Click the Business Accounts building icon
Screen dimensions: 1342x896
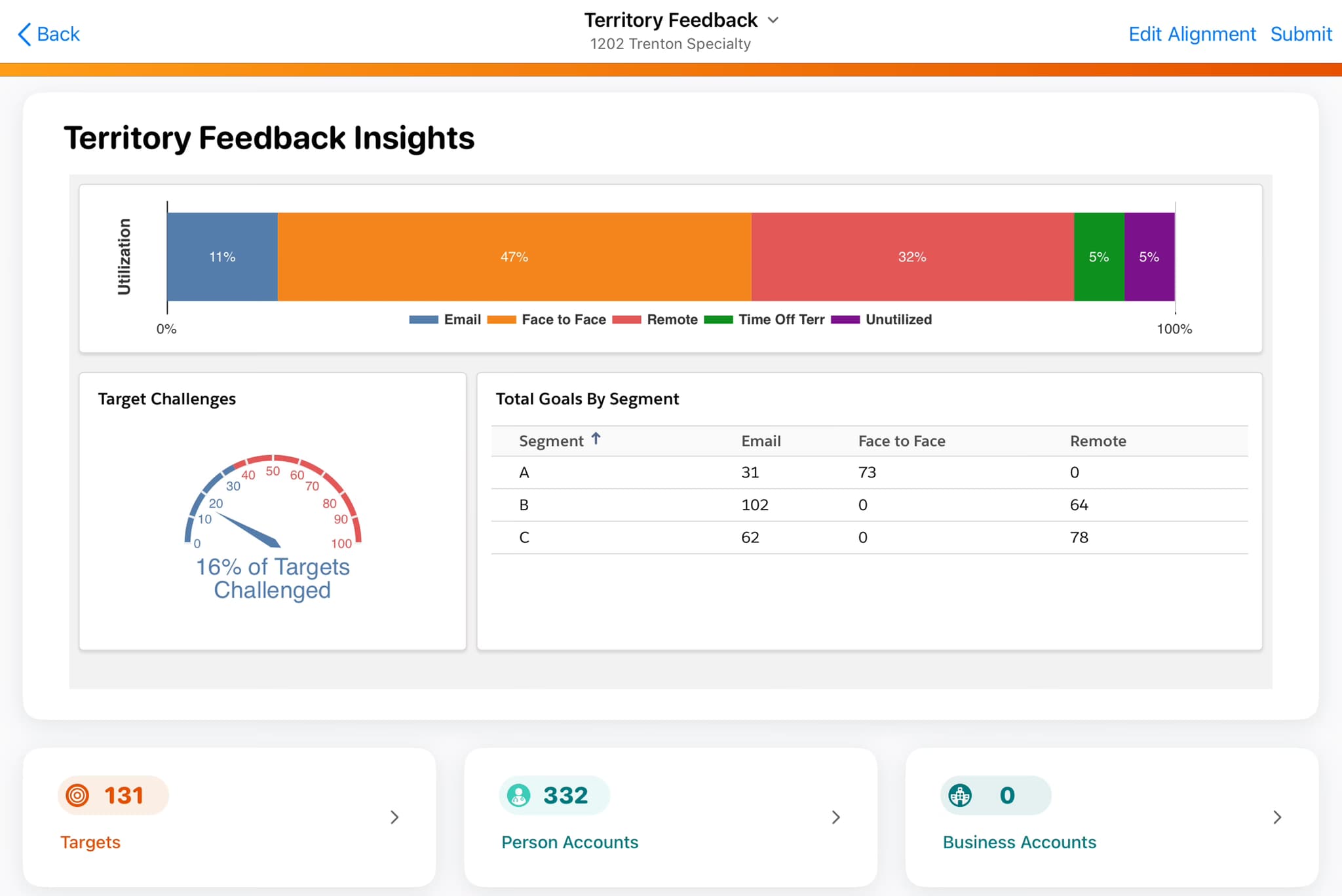[x=961, y=795]
